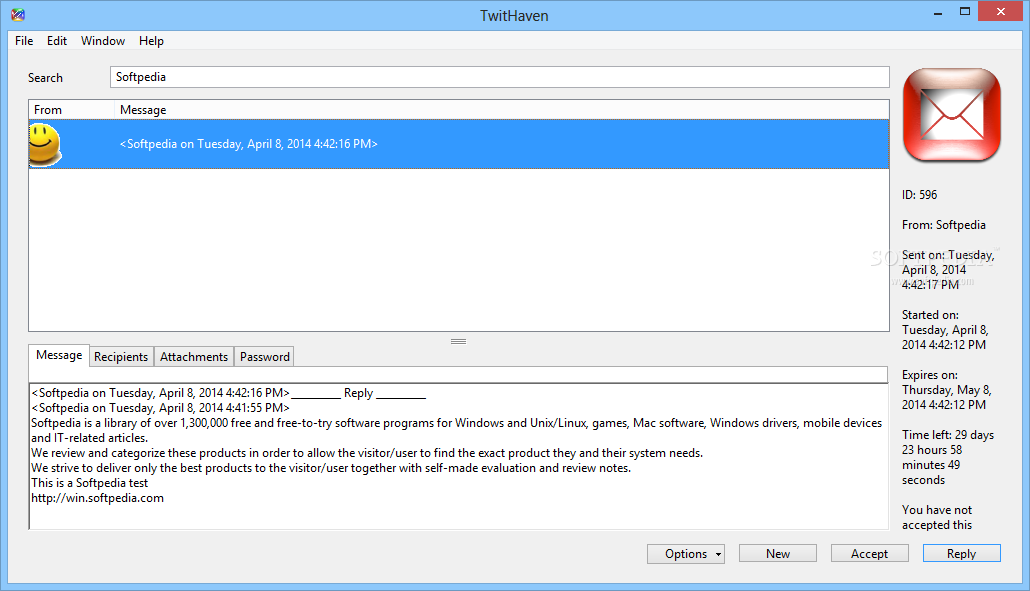This screenshot has width=1030, height=591.
Task: Switch to the Attachments tab
Action: [x=194, y=357]
